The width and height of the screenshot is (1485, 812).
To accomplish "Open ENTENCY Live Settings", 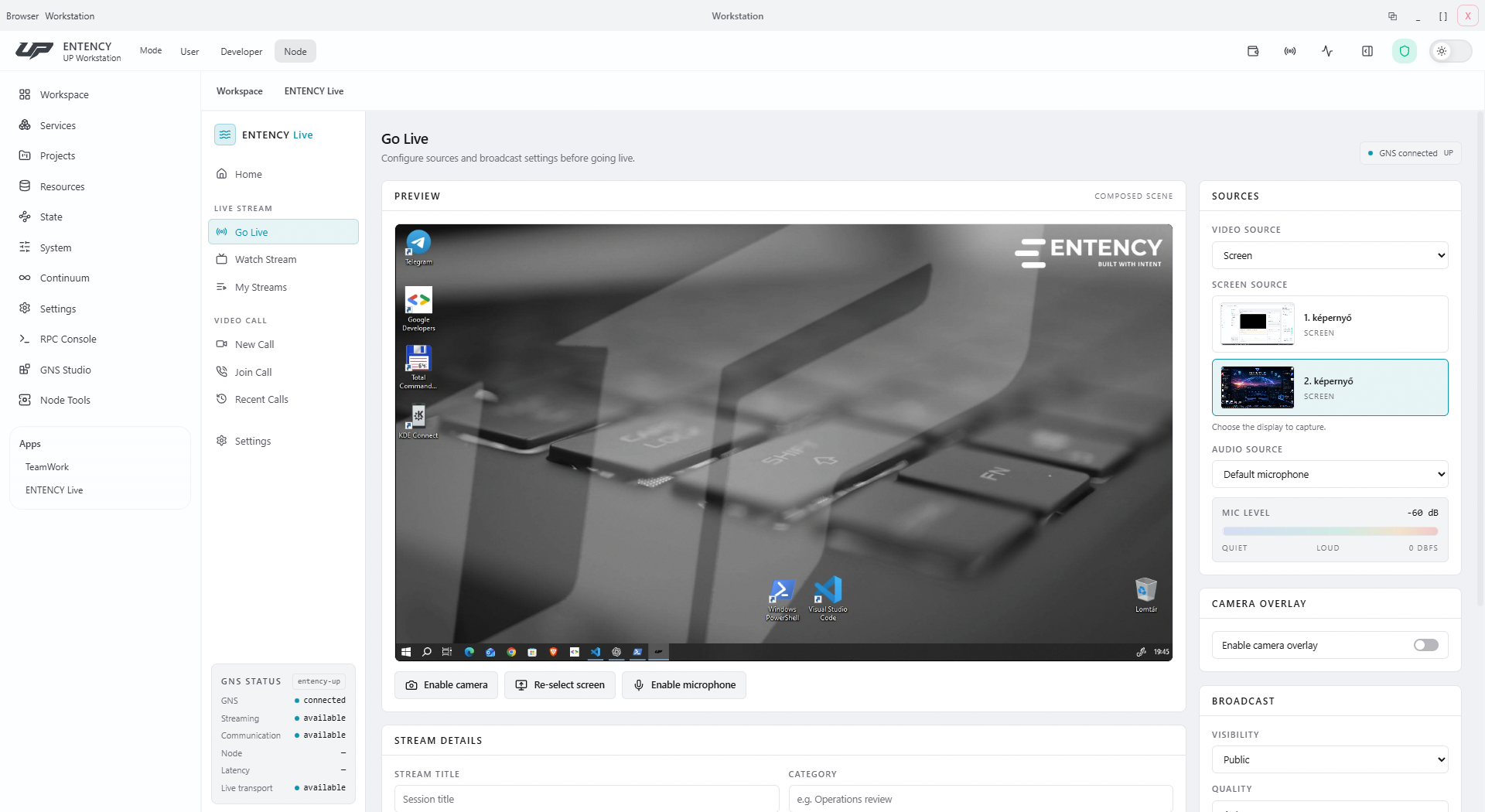I will pyautogui.click(x=283, y=441).
